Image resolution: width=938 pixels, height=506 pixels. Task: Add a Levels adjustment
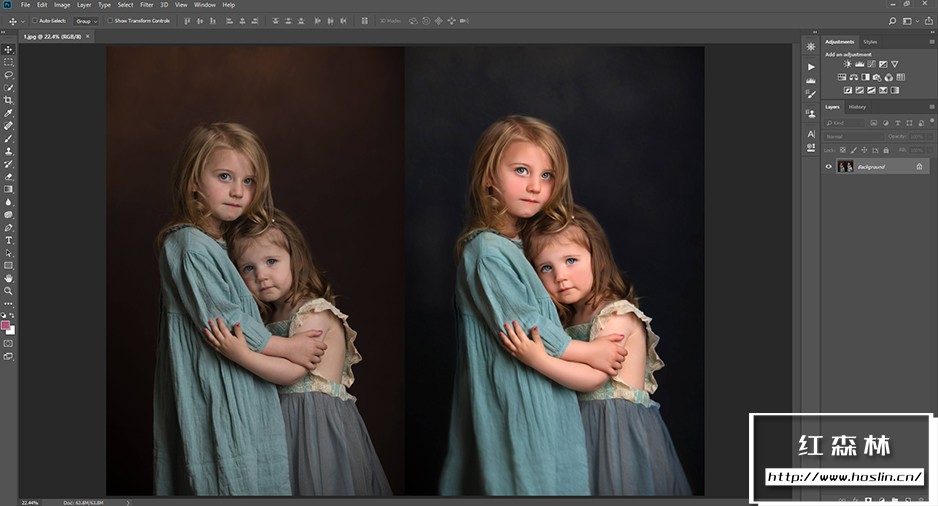point(860,64)
